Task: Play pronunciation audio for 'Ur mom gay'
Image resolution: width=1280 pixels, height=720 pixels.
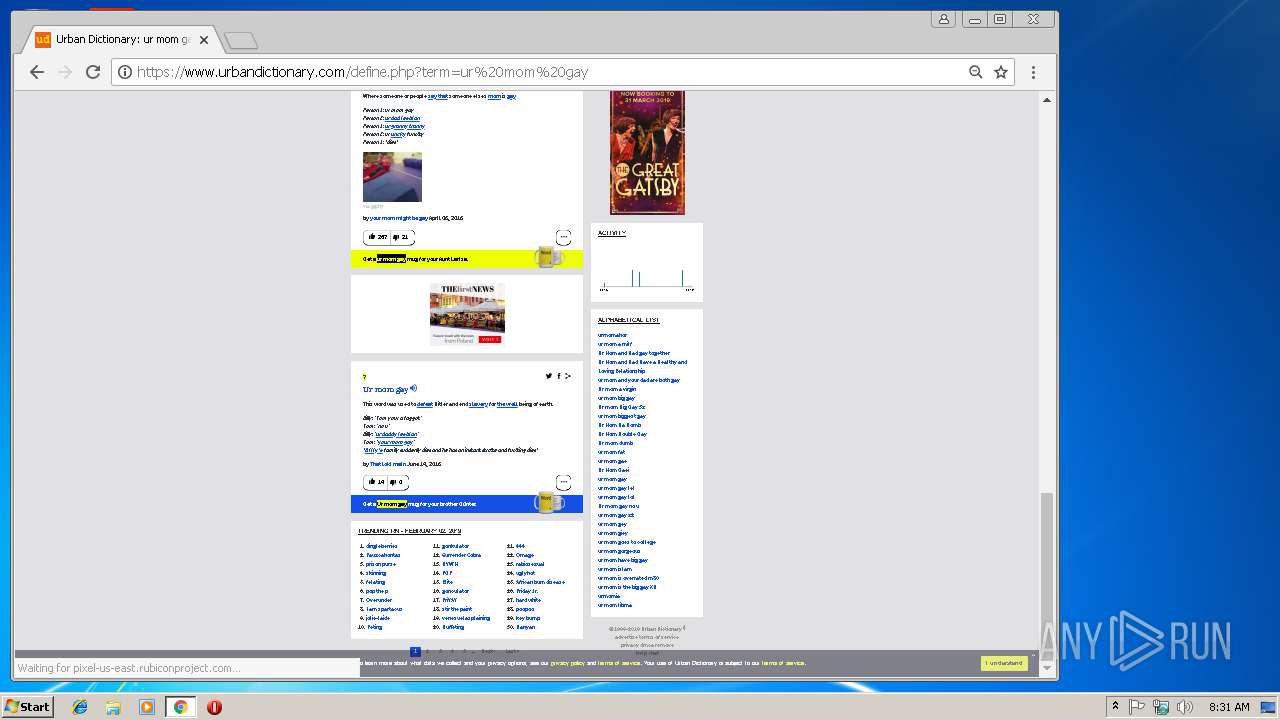Action: [413, 388]
